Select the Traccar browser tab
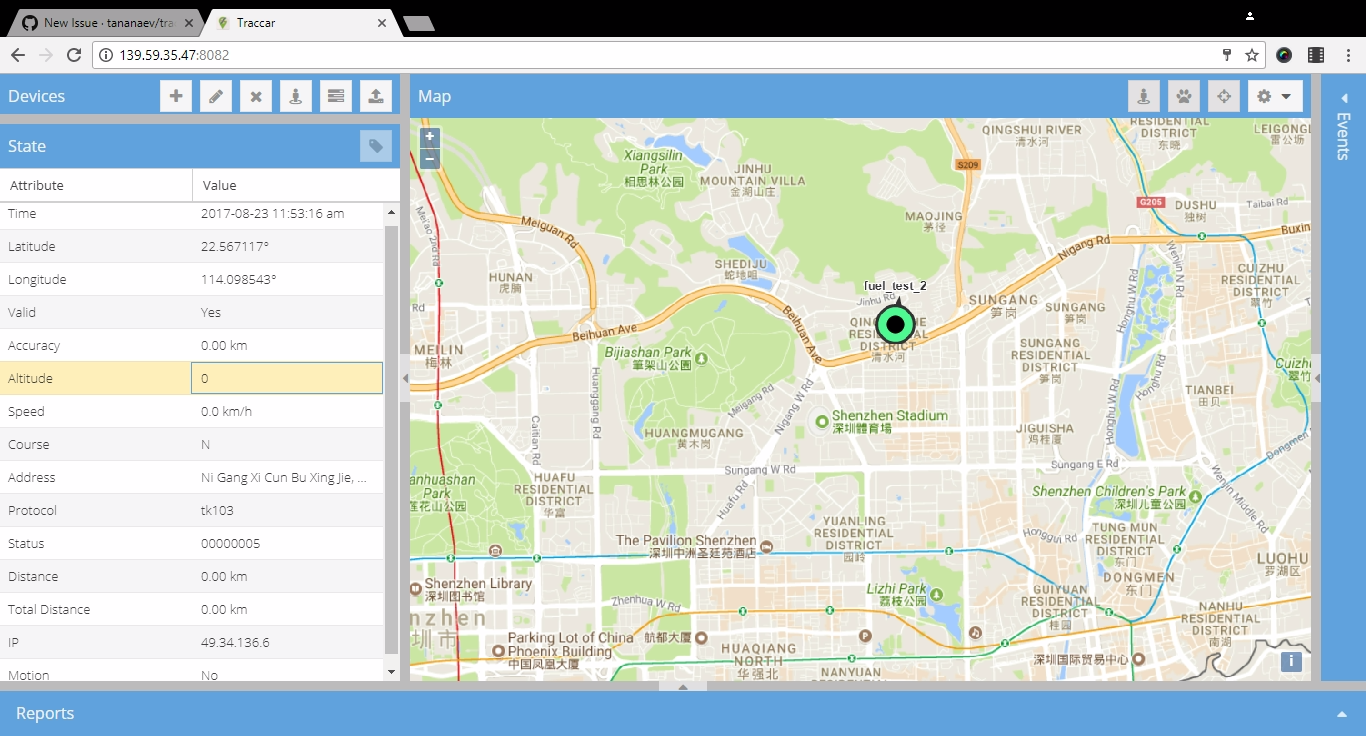1366x736 pixels. (x=300, y=23)
